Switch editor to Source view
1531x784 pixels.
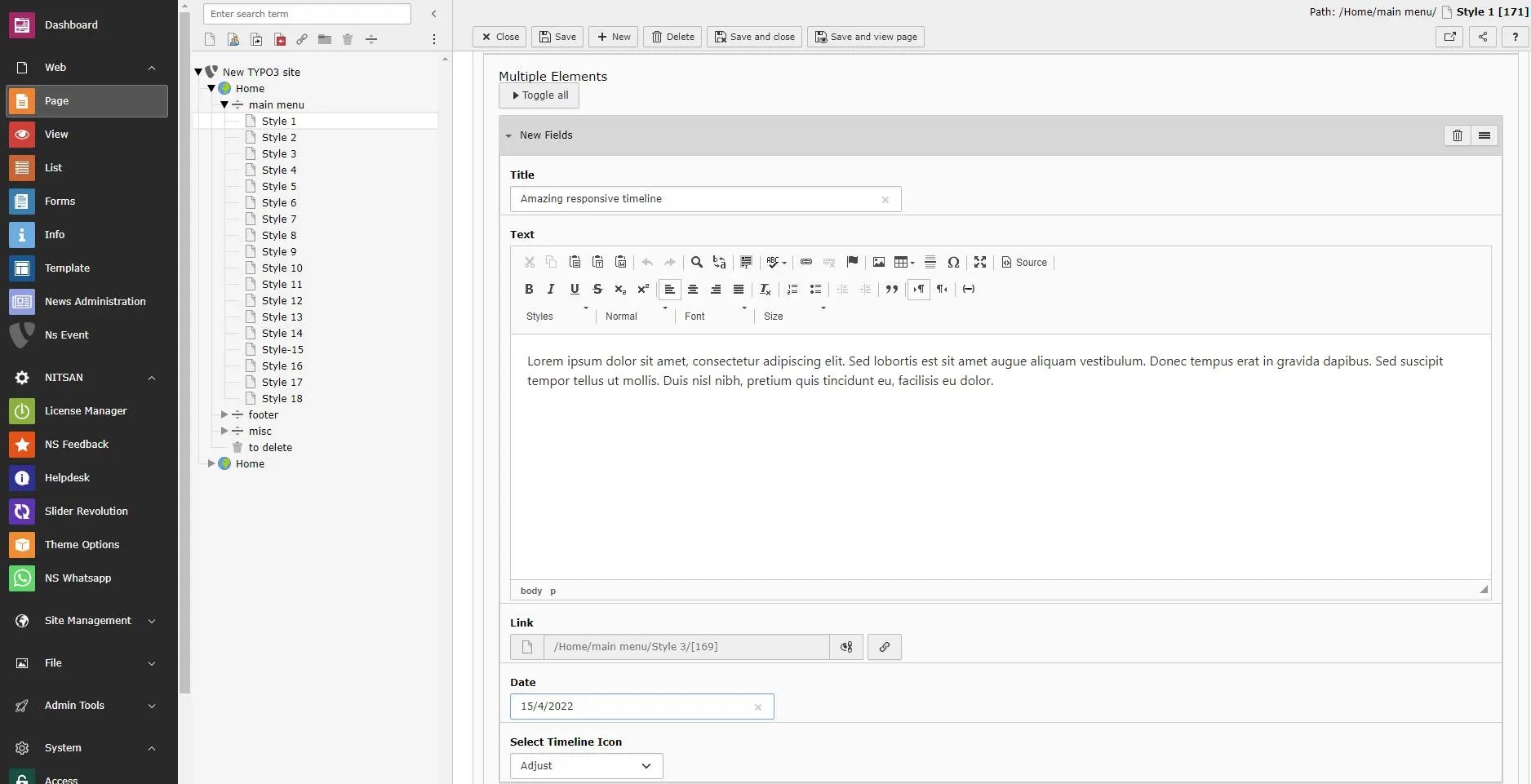point(1024,262)
